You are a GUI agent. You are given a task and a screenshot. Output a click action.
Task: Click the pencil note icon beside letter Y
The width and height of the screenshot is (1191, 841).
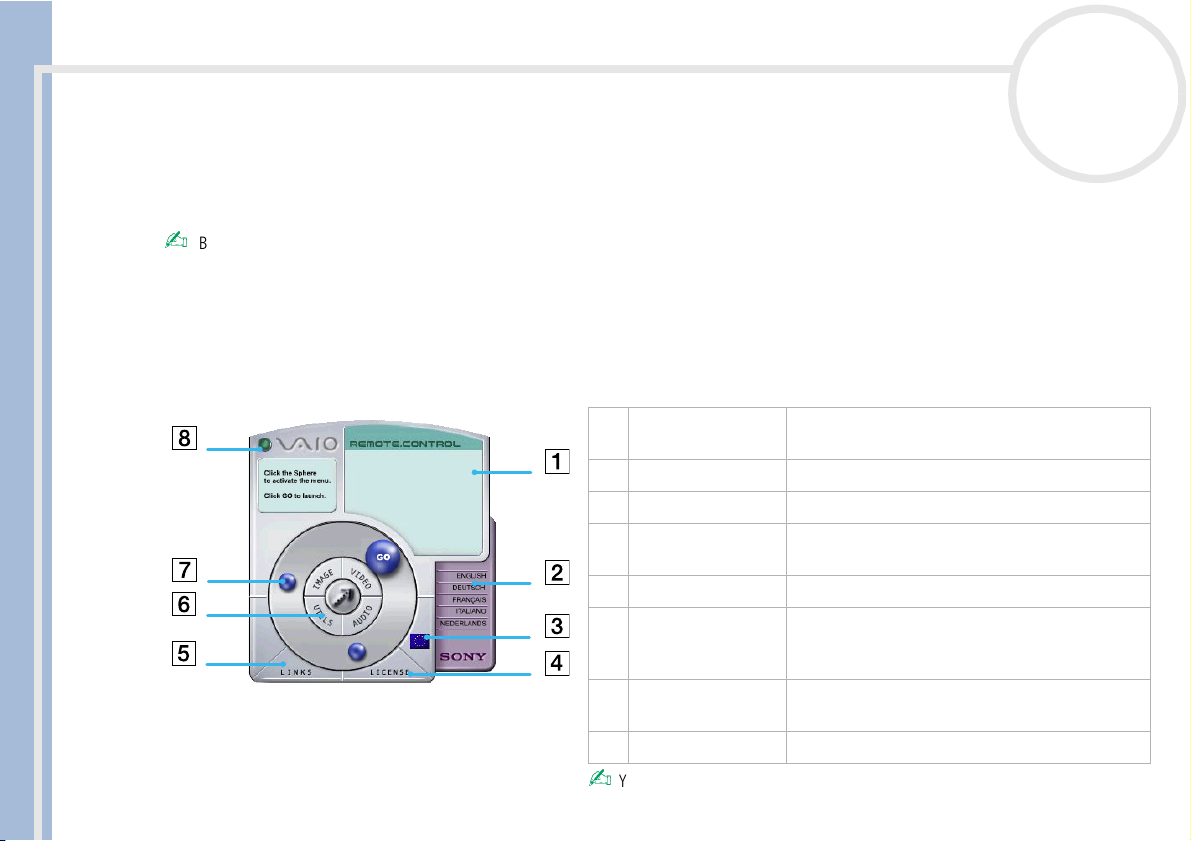[600, 778]
